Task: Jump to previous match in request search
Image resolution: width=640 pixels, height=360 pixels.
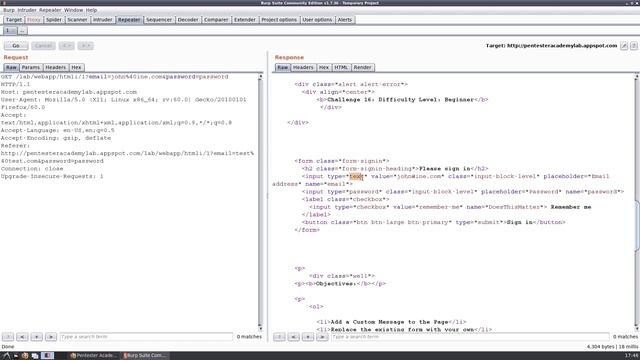Action: [x=22, y=337]
